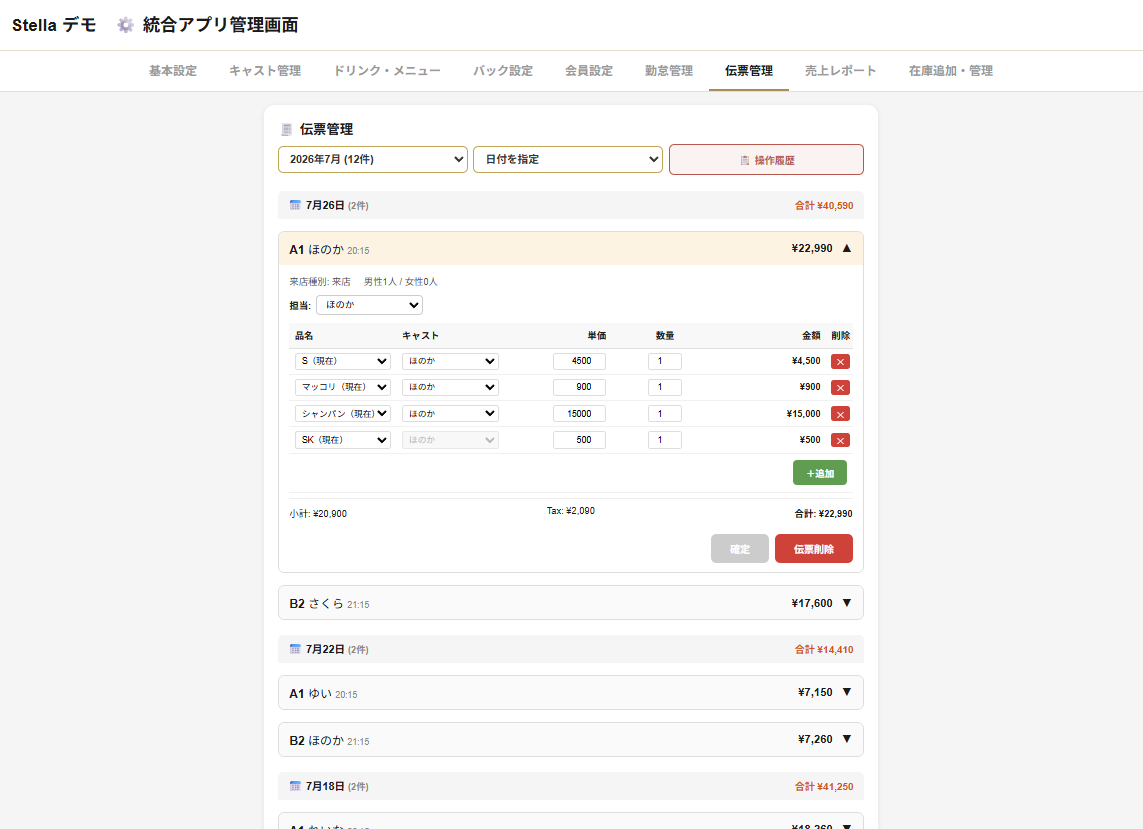Click the 小計: ¥20,900 text
This screenshot has width=1143, height=829.
[x=318, y=514]
